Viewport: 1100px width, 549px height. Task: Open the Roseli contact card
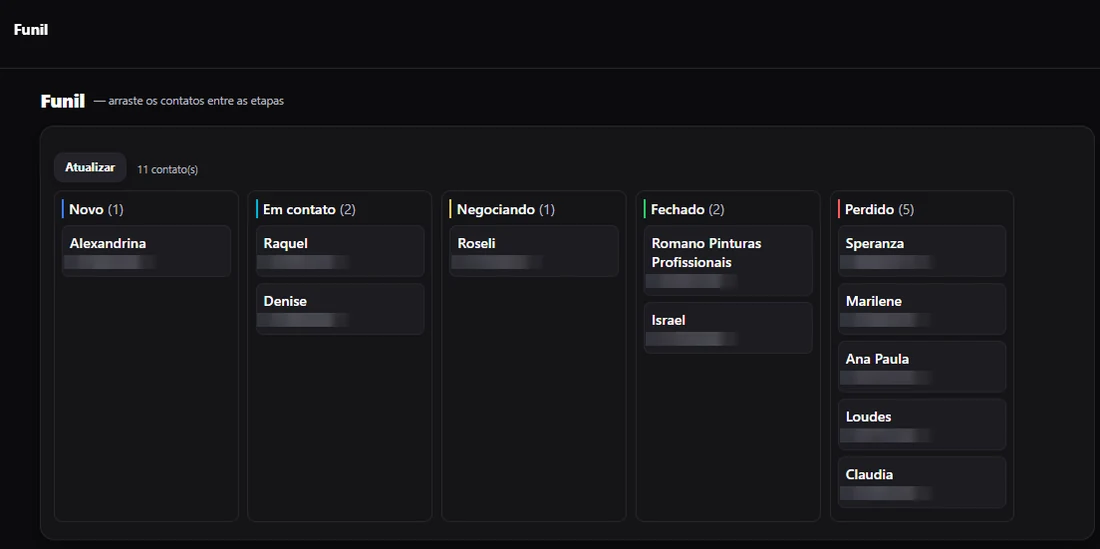[x=534, y=251]
